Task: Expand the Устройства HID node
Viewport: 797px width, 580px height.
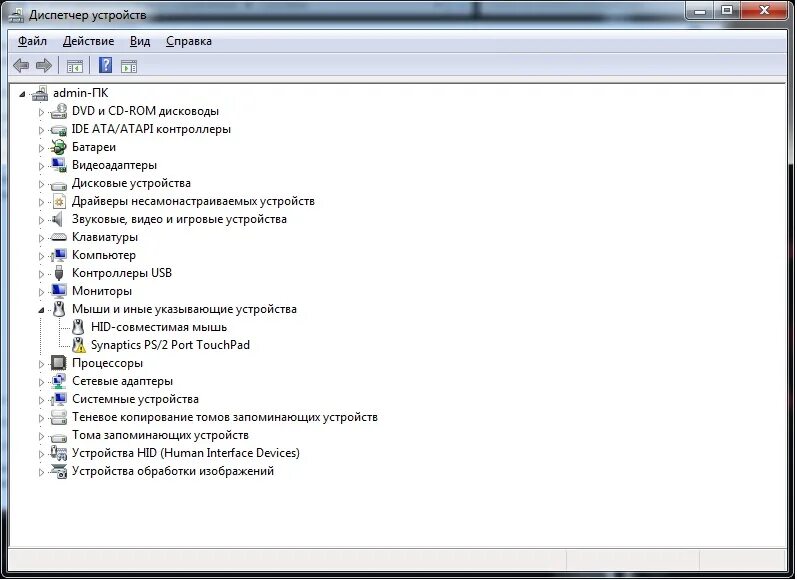Action: point(41,454)
